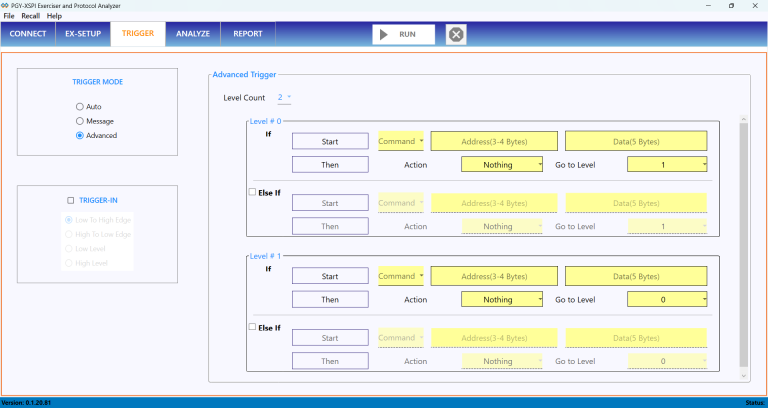Click Then button in Level # 1 Else If
Screen dimensions: 768x408
(330, 361)
